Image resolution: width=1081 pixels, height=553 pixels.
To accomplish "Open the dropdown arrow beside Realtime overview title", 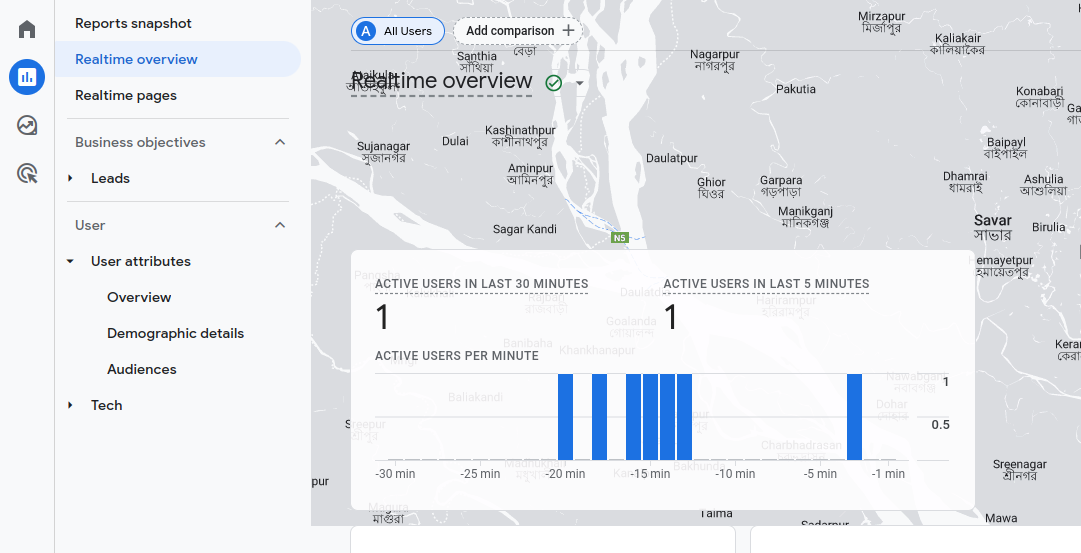I will [x=580, y=83].
